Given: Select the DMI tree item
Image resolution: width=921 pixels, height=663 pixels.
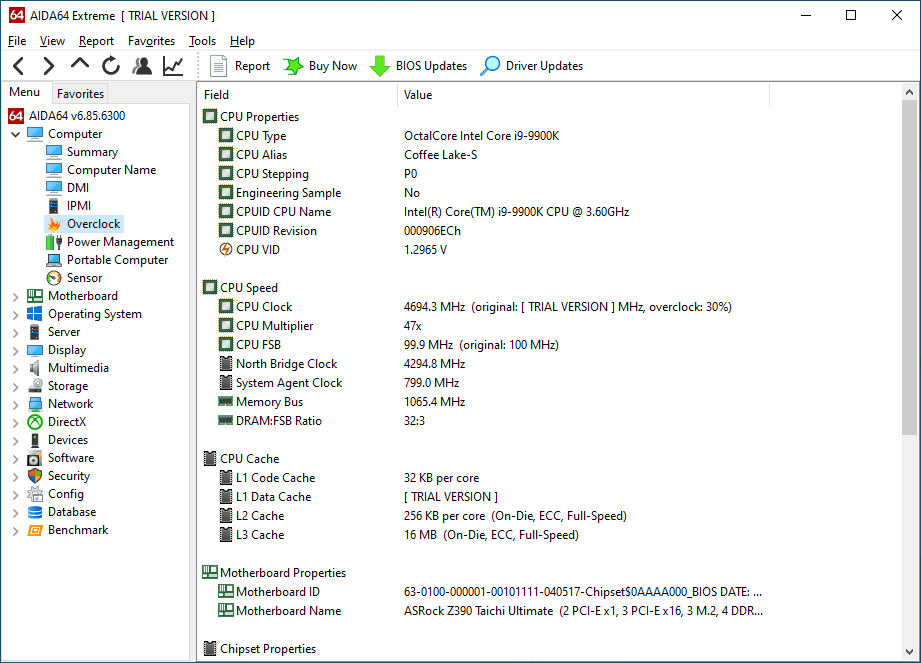Looking at the screenshot, I should 78,187.
